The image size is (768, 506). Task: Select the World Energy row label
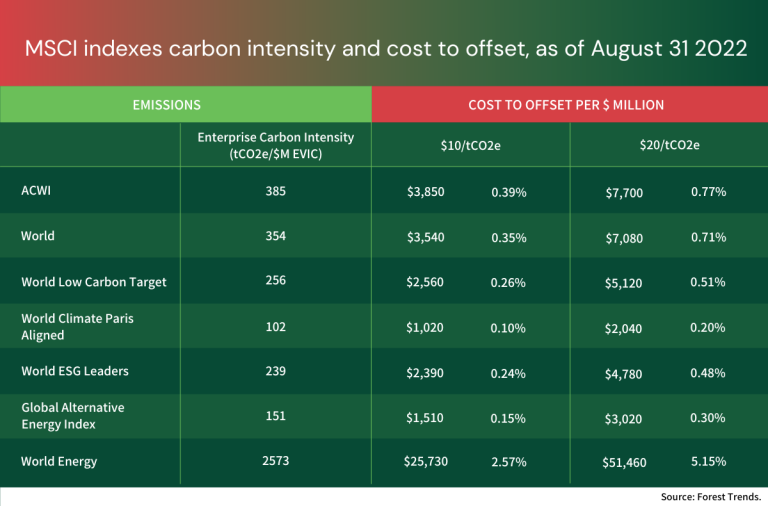click(58, 461)
